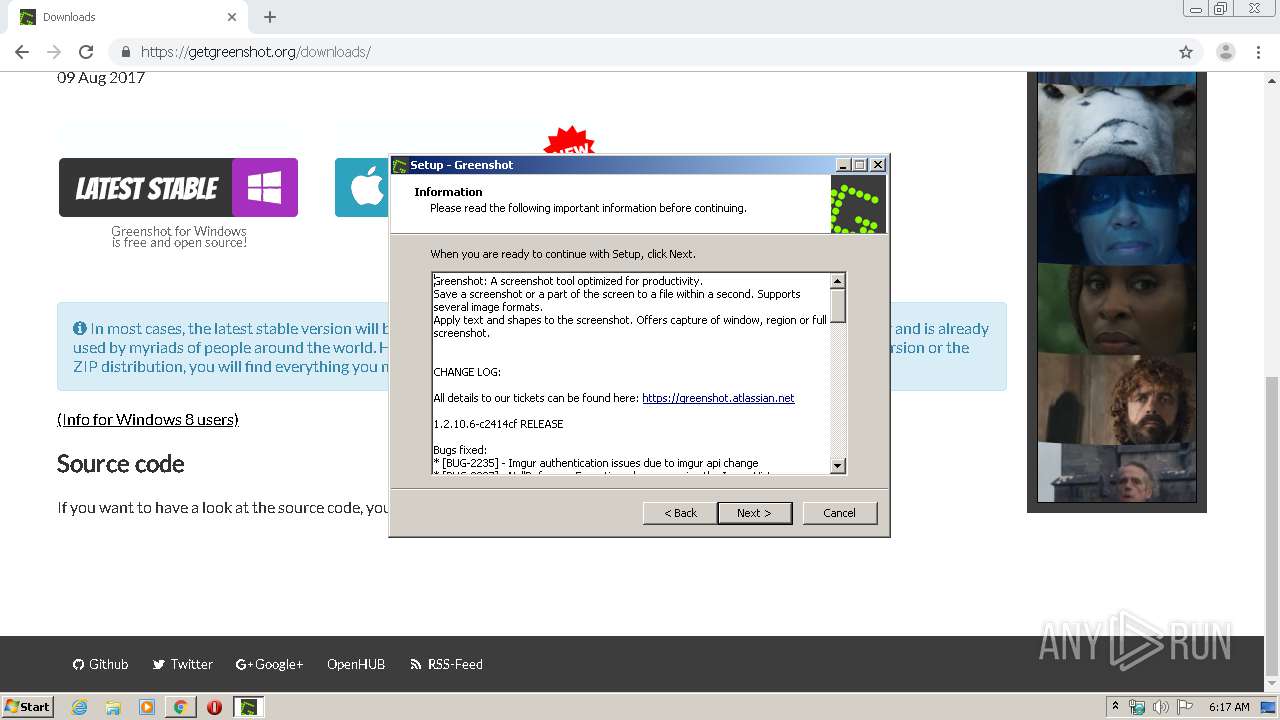This screenshot has height=720, width=1280.
Task: Click the Action Center flag tray icon
Action: pyautogui.click(x=1184, y=707)
